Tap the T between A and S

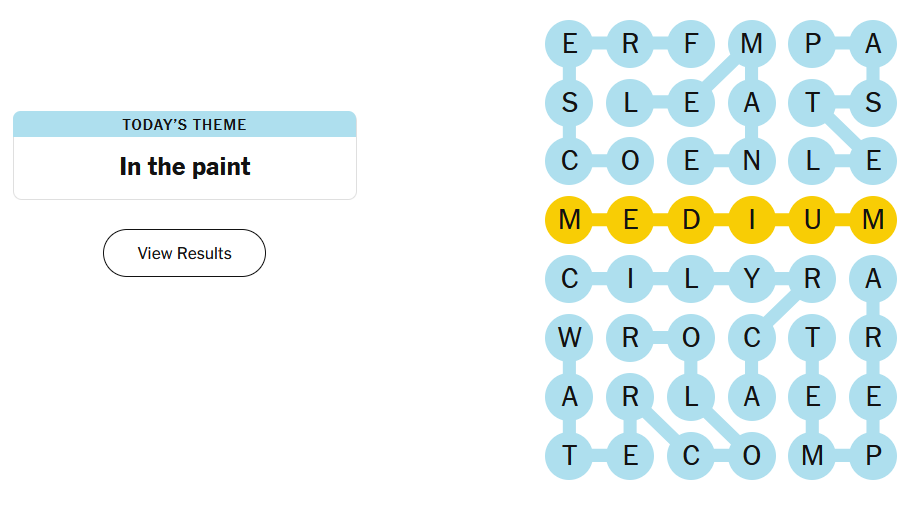pyautogui.click(x=812, y=102)
